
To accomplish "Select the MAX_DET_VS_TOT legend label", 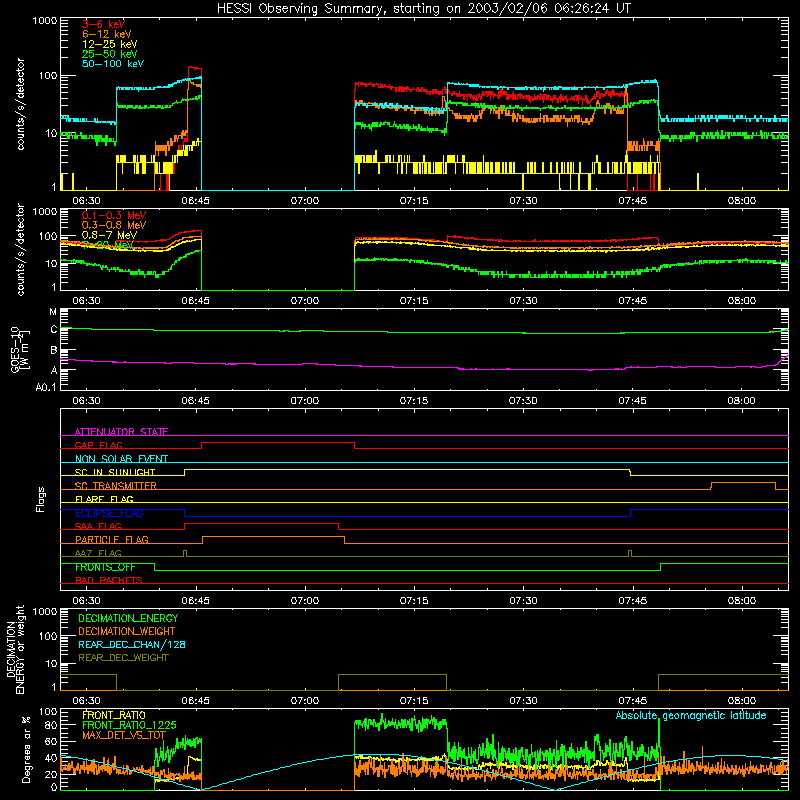I will [124, 735].
